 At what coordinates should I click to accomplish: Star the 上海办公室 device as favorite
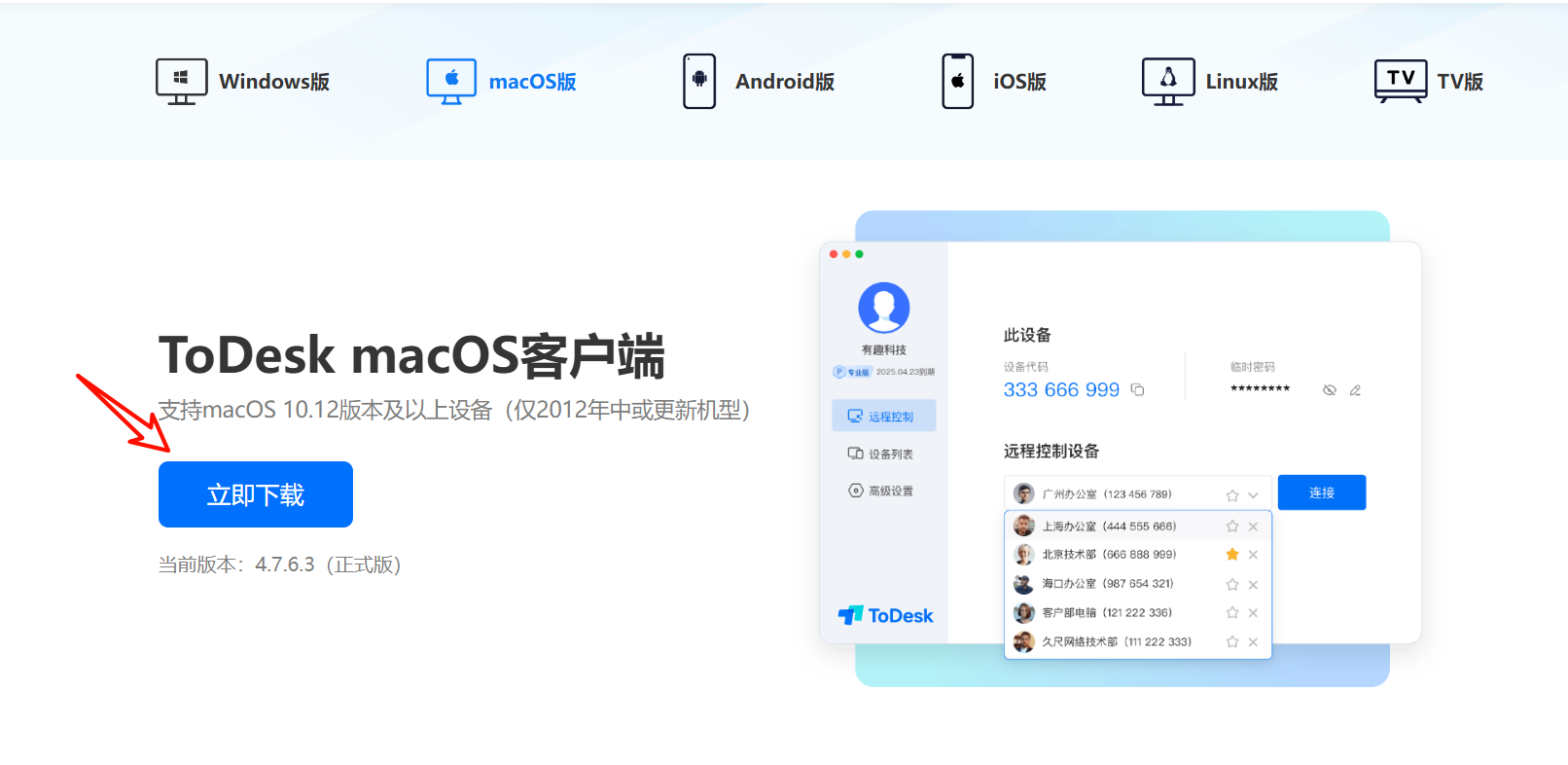pos(1232,527)
